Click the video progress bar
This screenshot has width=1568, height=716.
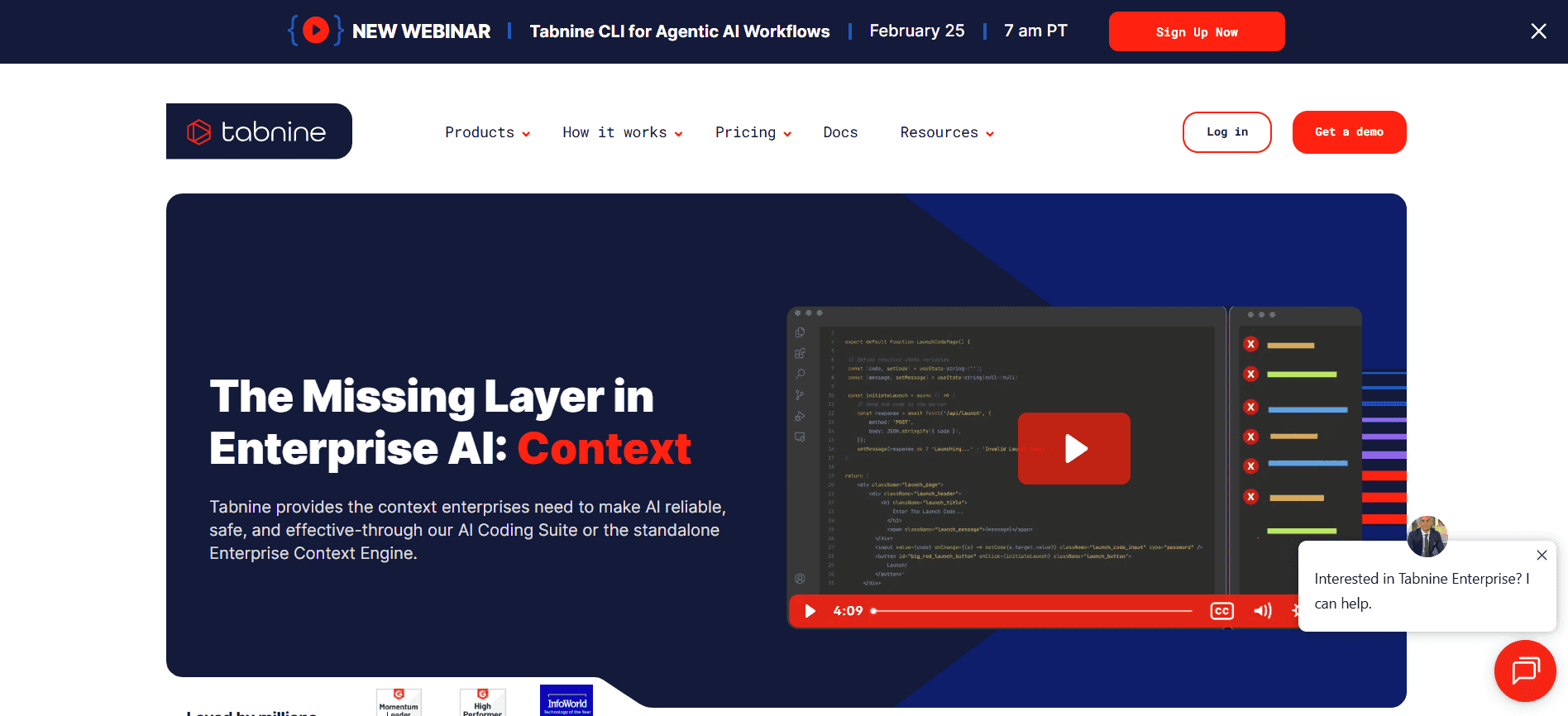[x=1032, y=611]
